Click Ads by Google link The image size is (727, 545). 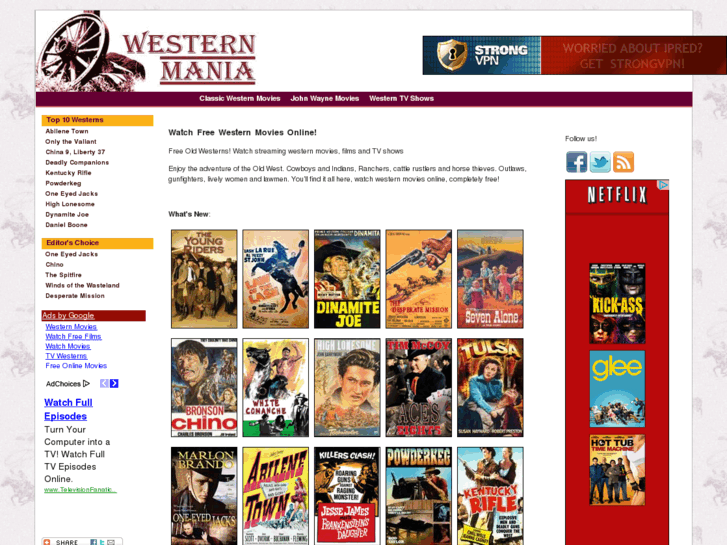pos(68,316)
